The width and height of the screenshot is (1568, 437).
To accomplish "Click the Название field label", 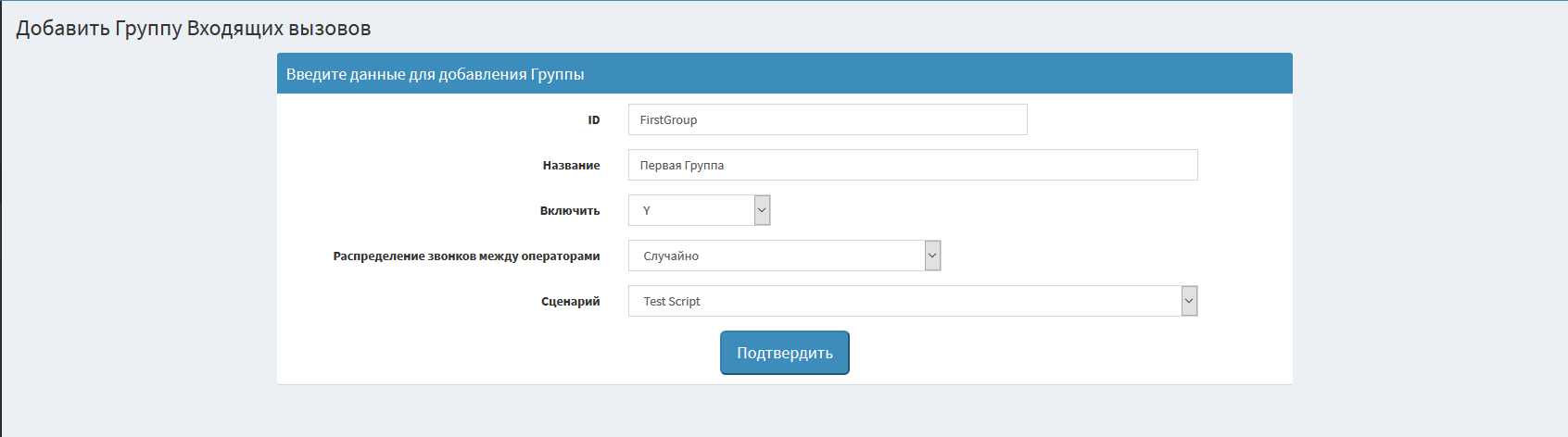I will coord(572,165).
